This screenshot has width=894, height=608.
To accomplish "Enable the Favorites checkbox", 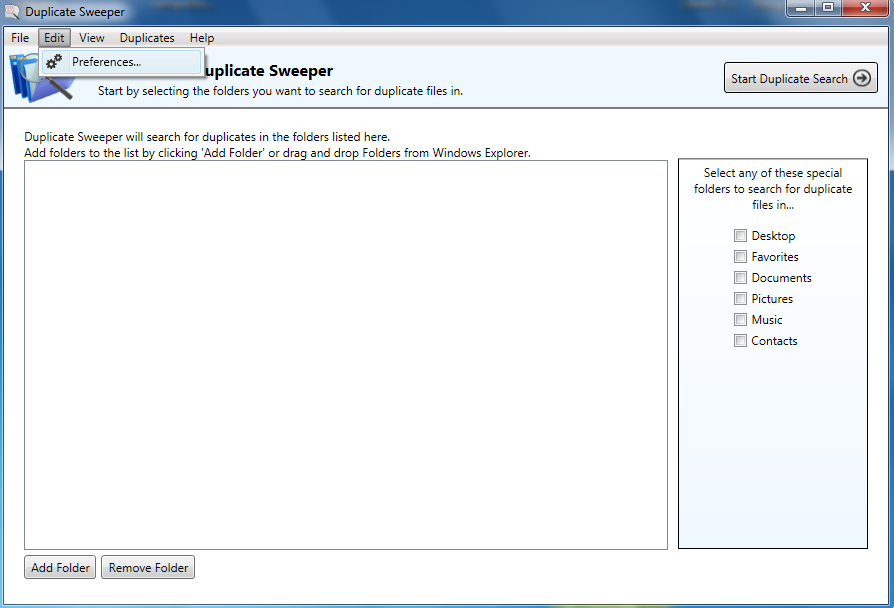I will pos(740,257).
